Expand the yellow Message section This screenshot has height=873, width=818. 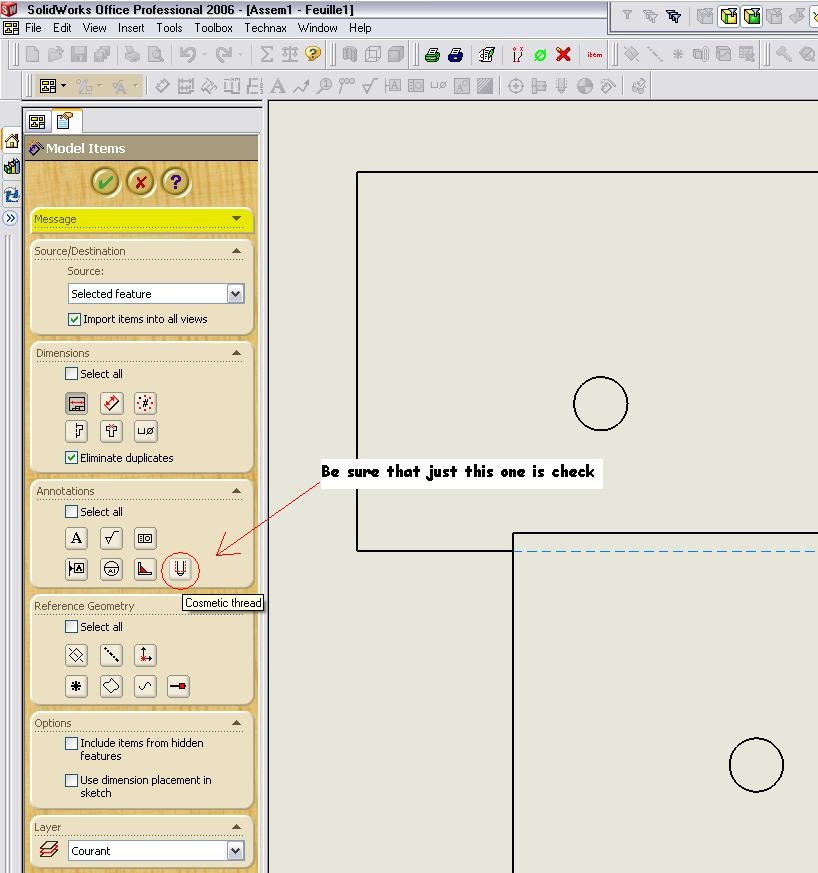pyautogui.click(x=237, y=218)
